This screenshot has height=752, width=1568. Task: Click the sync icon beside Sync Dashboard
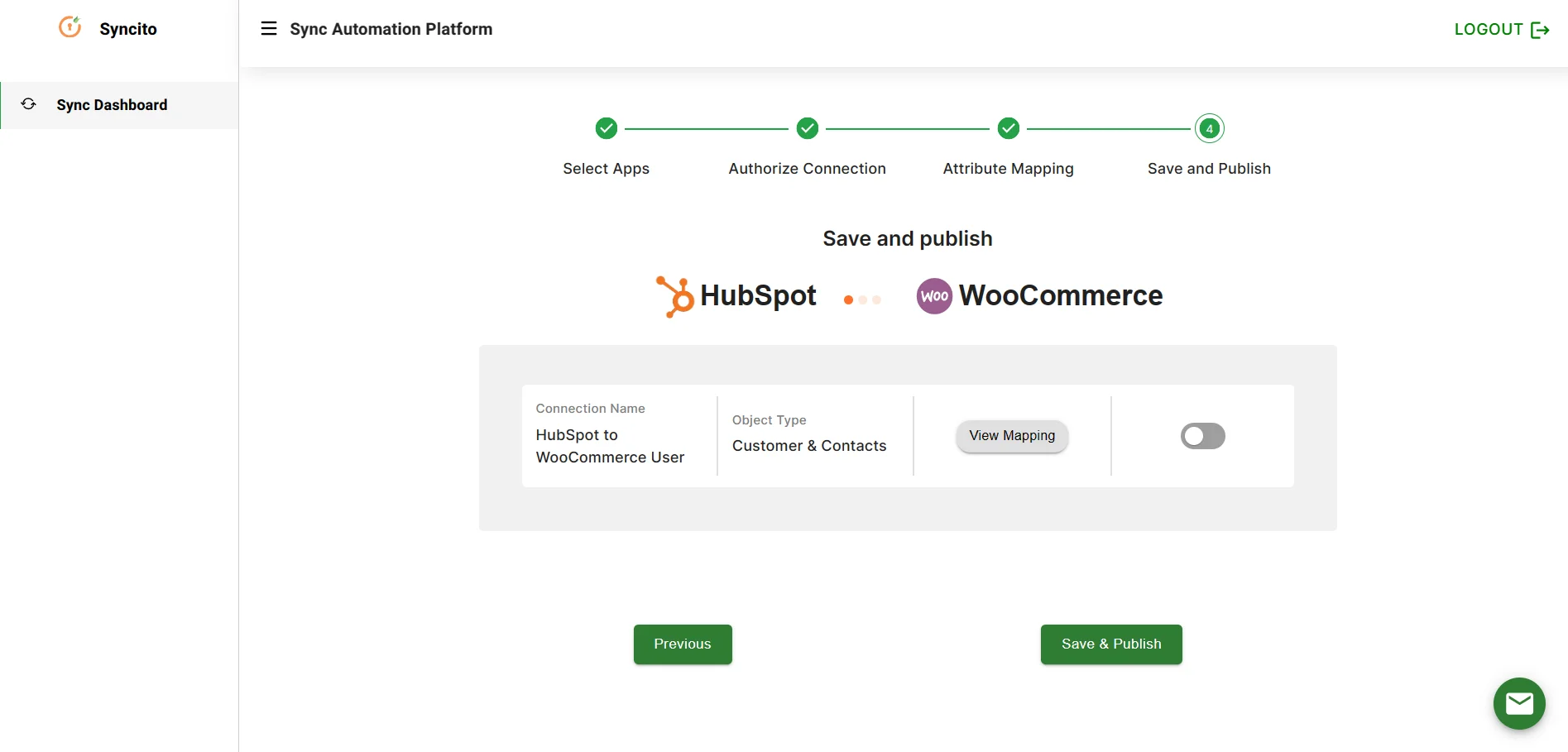pos(28,103)
